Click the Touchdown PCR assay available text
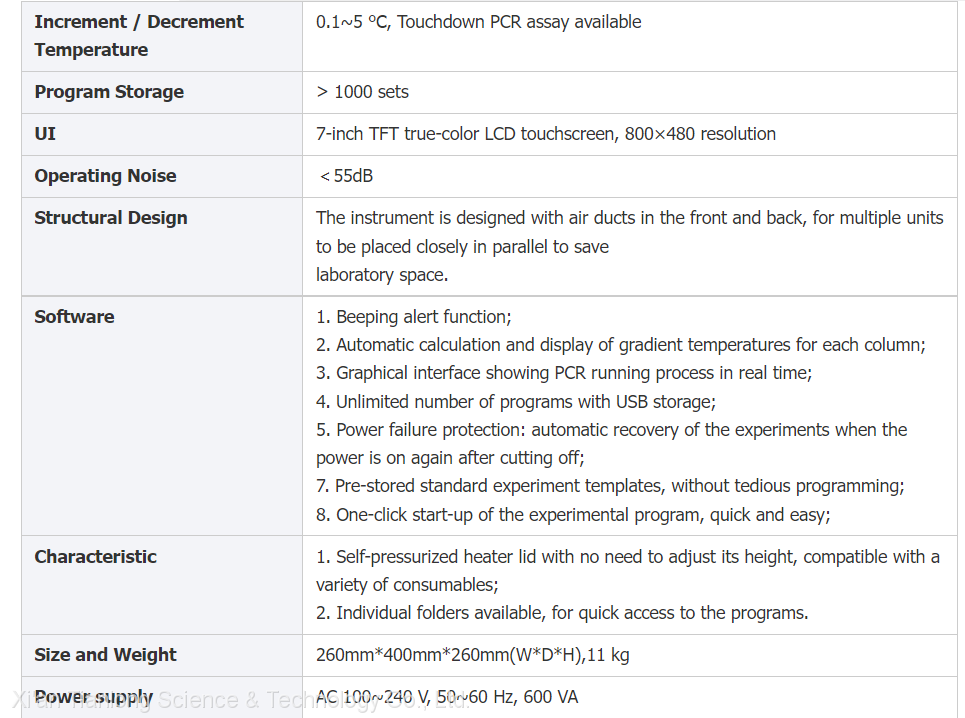Screen dimensions: 965x718 (x=519, y=22)
